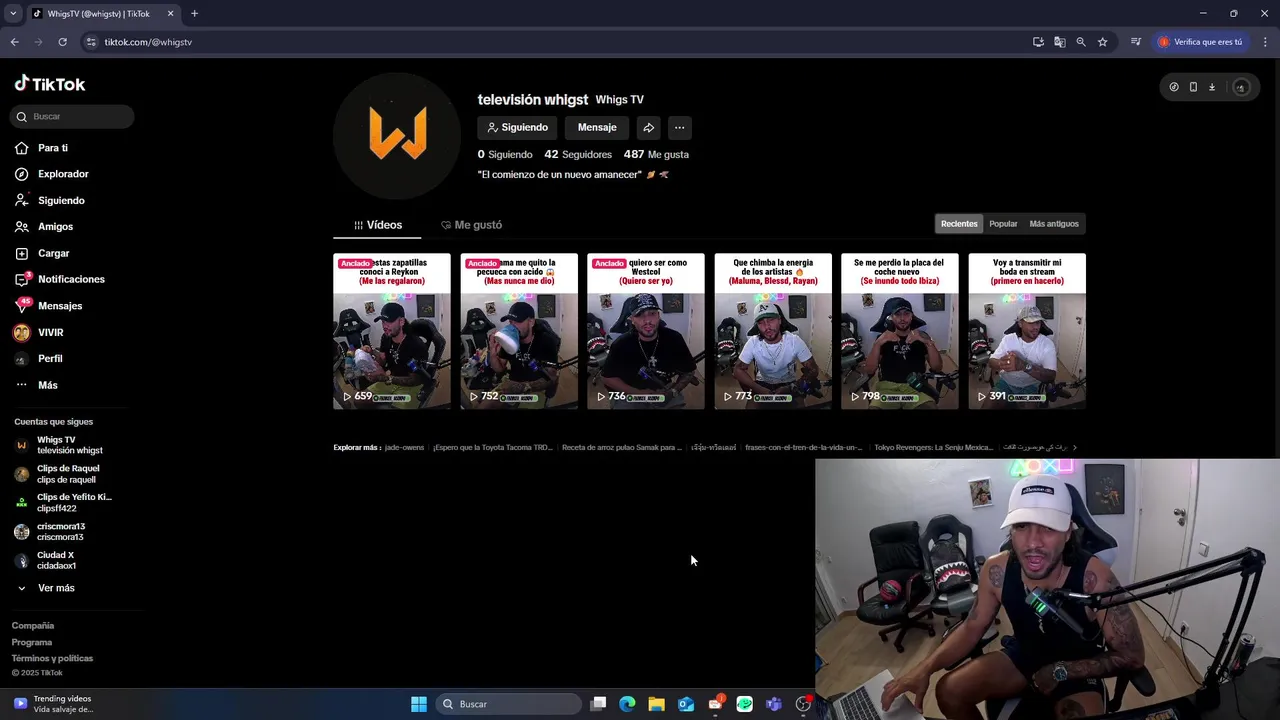1280x720 pixels.
Task: Close the WhigsTV TikTok tab
Action: coord(170,14)
